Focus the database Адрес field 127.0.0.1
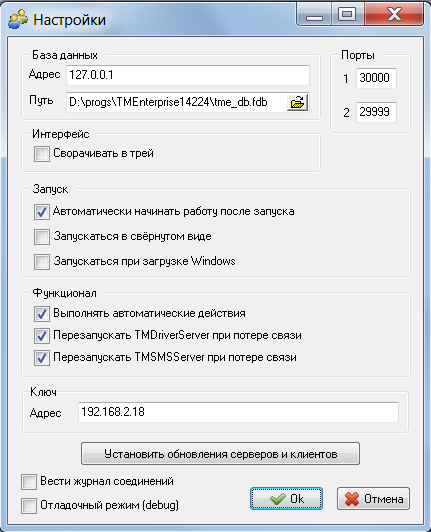Screen dimensions: 431x532 pyautogui.click(x=188, y=75)
